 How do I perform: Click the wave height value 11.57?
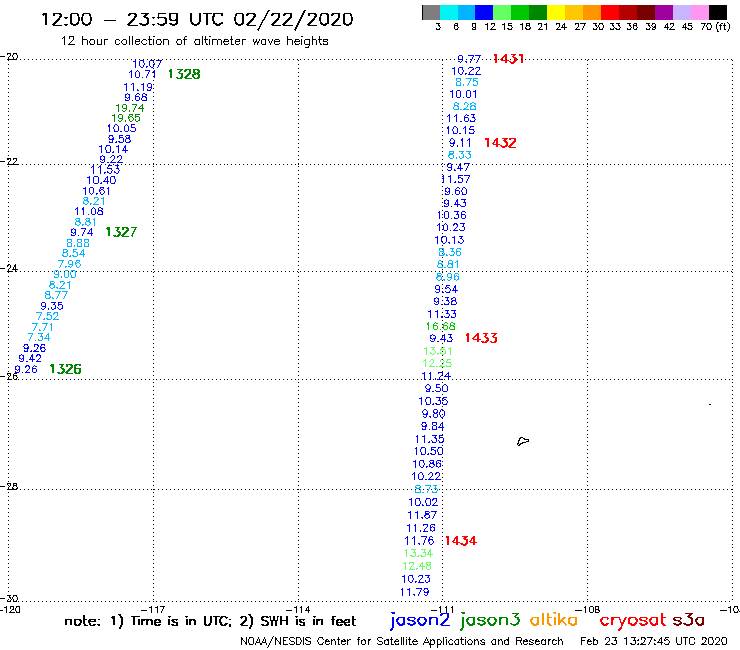[456, 179]
